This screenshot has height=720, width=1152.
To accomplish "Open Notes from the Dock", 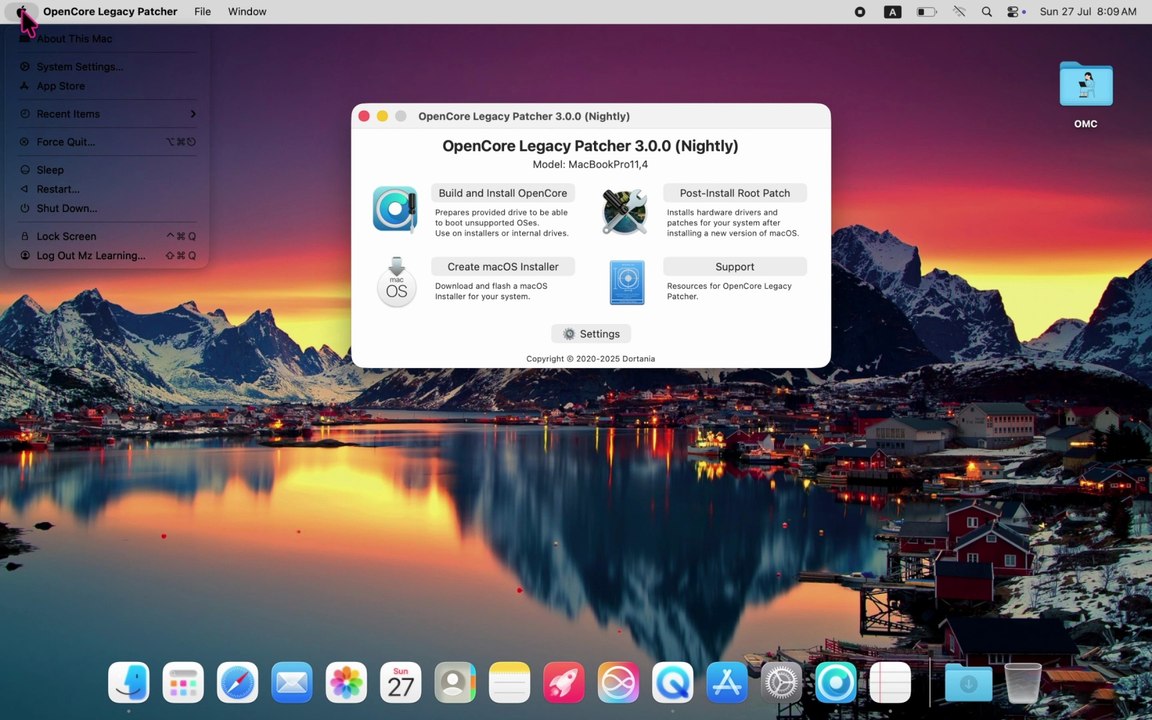I will (x=509, y=682).
